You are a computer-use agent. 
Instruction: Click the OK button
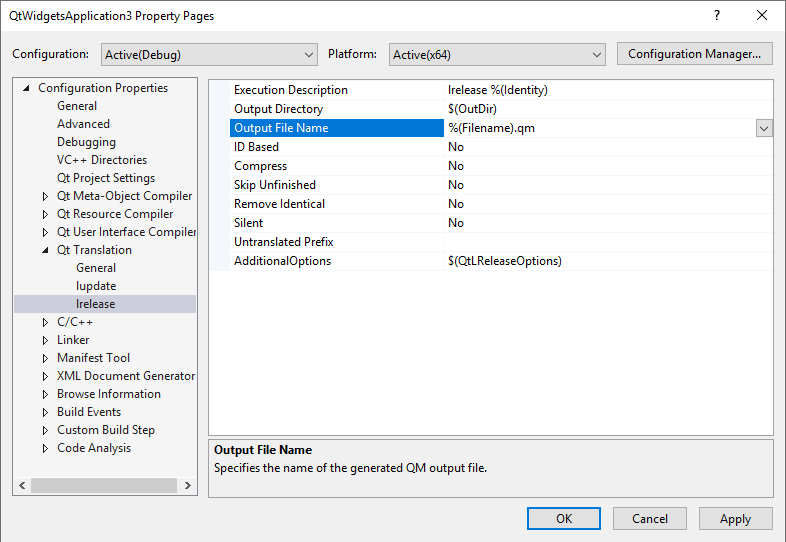[563, 518]
